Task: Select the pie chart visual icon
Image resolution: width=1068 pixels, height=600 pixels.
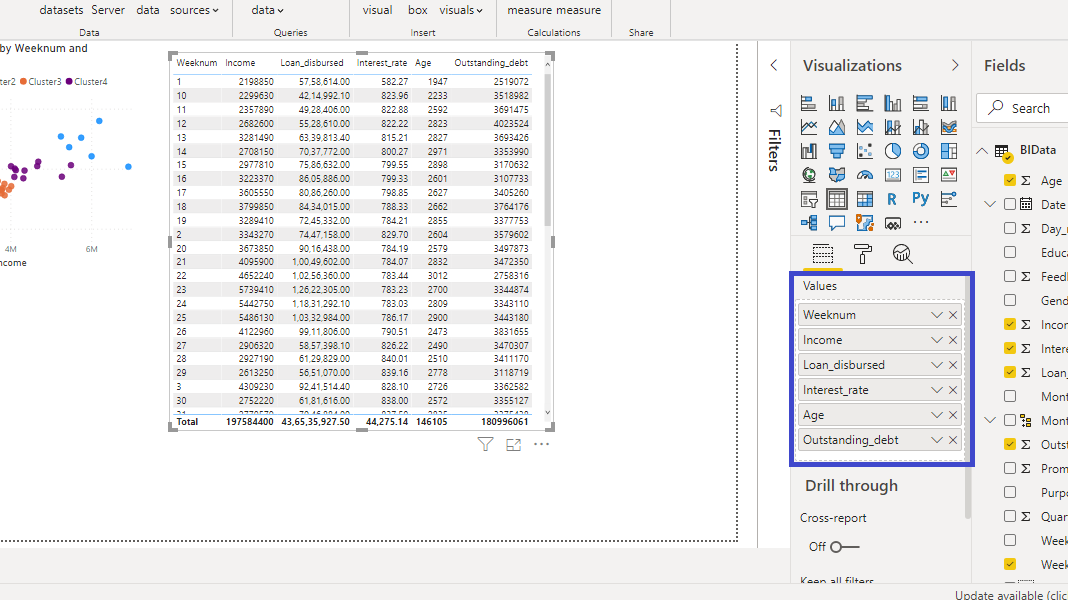Action: [x=893, y=151]
